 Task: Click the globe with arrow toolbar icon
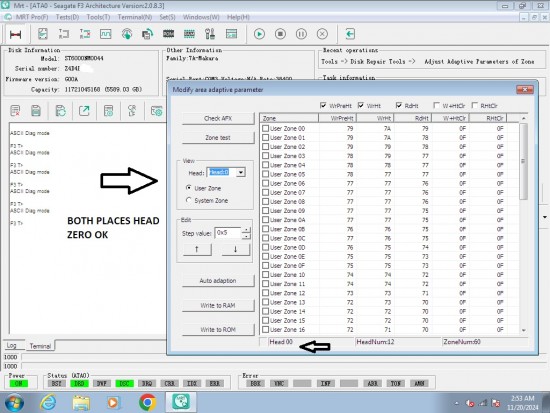(127, 34)
